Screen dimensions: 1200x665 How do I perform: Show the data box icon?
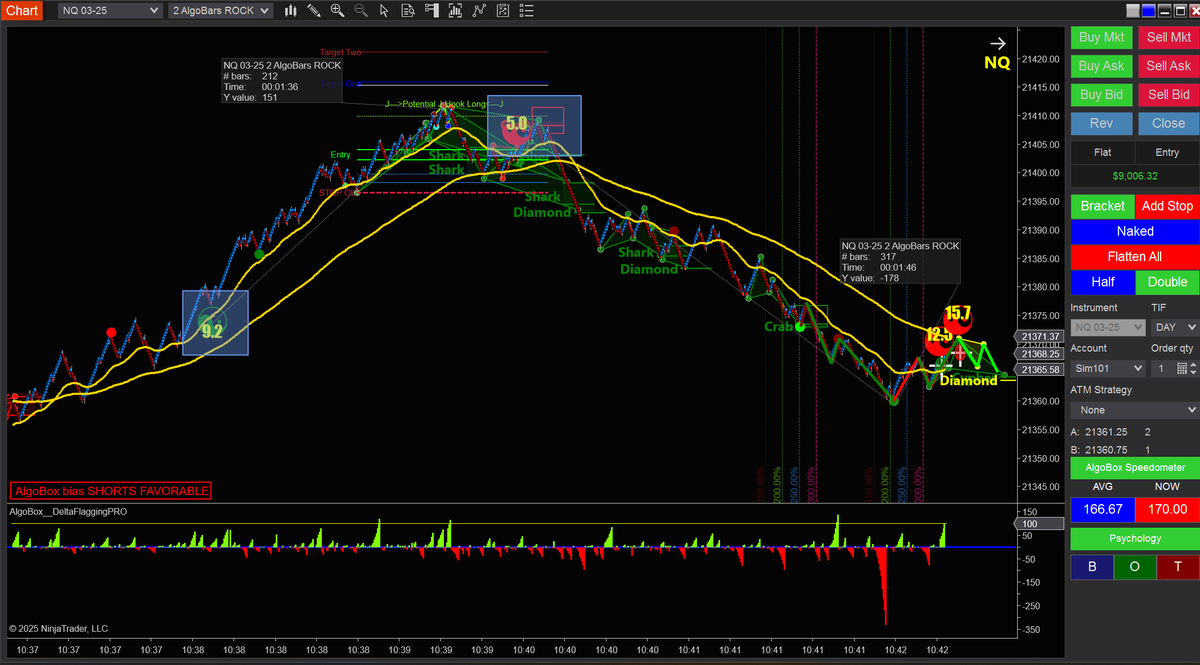tap(407, 11)
